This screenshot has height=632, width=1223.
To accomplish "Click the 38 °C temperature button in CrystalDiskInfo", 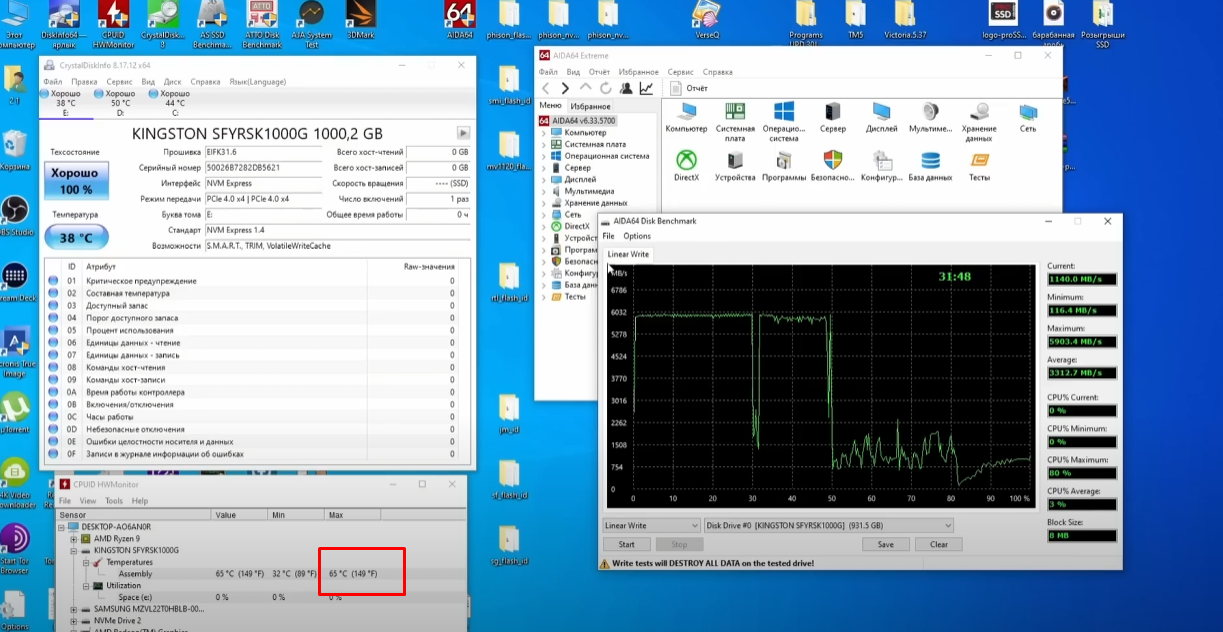I will (x=75, y=238).
